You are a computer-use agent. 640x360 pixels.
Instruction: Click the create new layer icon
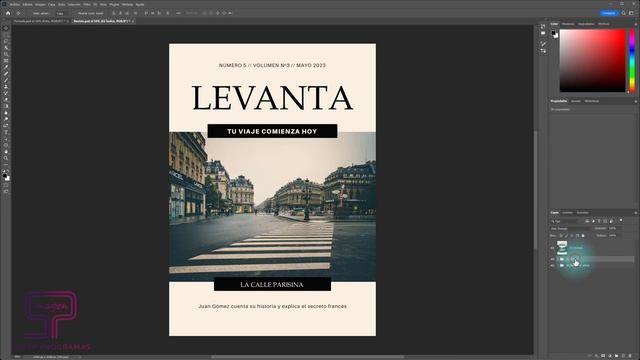coord(623,356)
